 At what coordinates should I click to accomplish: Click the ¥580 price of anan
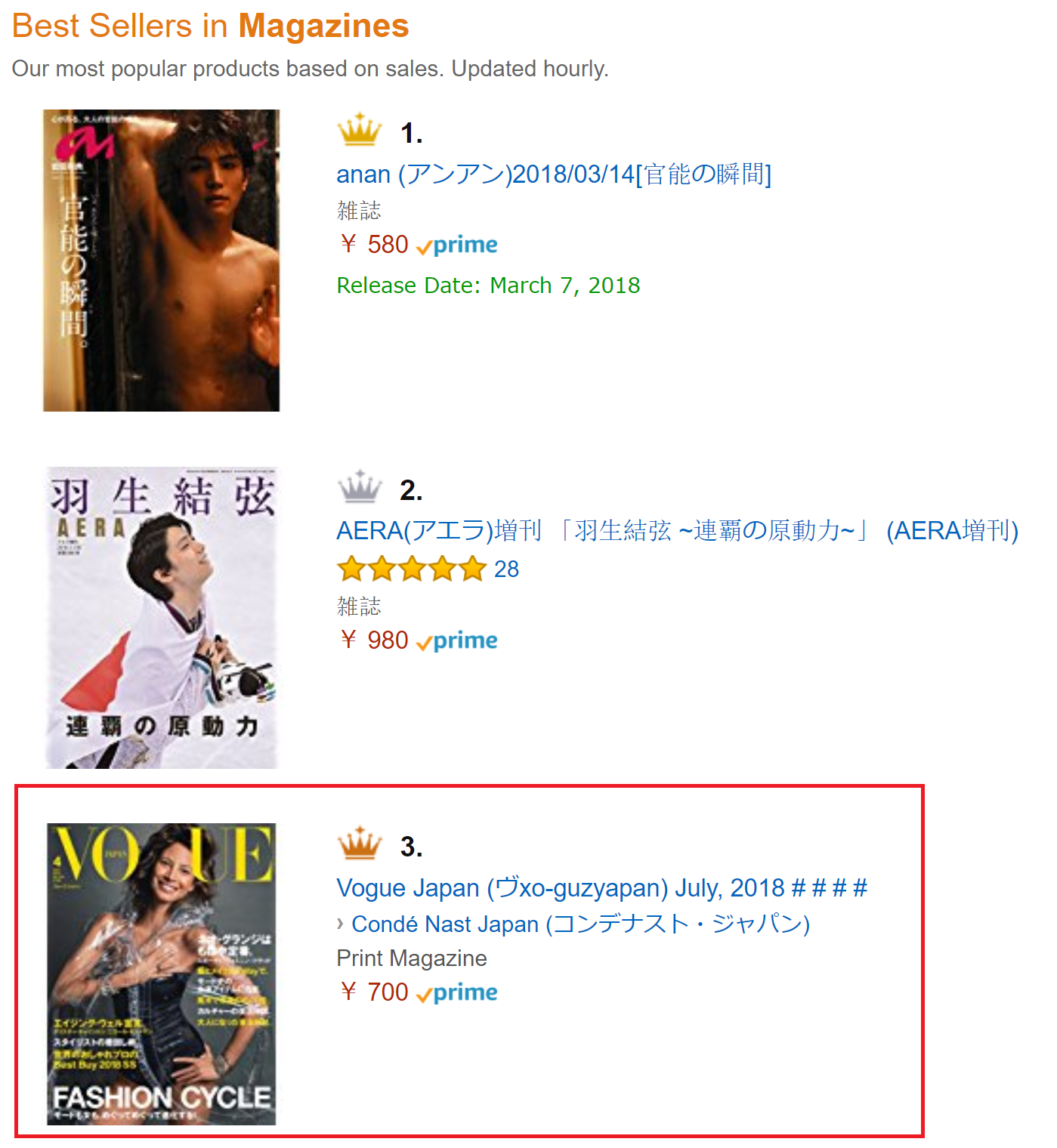coord(375,245)
